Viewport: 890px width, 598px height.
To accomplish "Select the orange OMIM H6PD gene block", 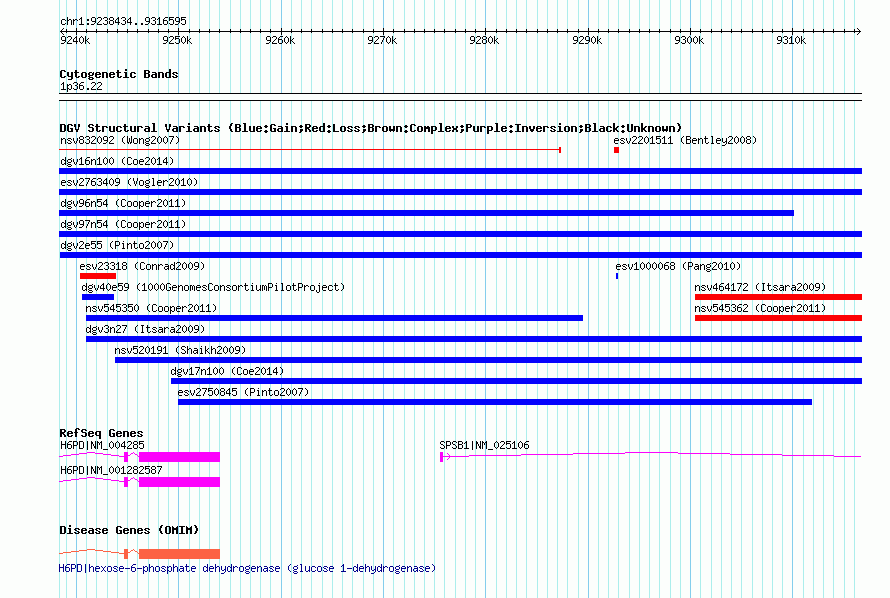I will [179, 554].
